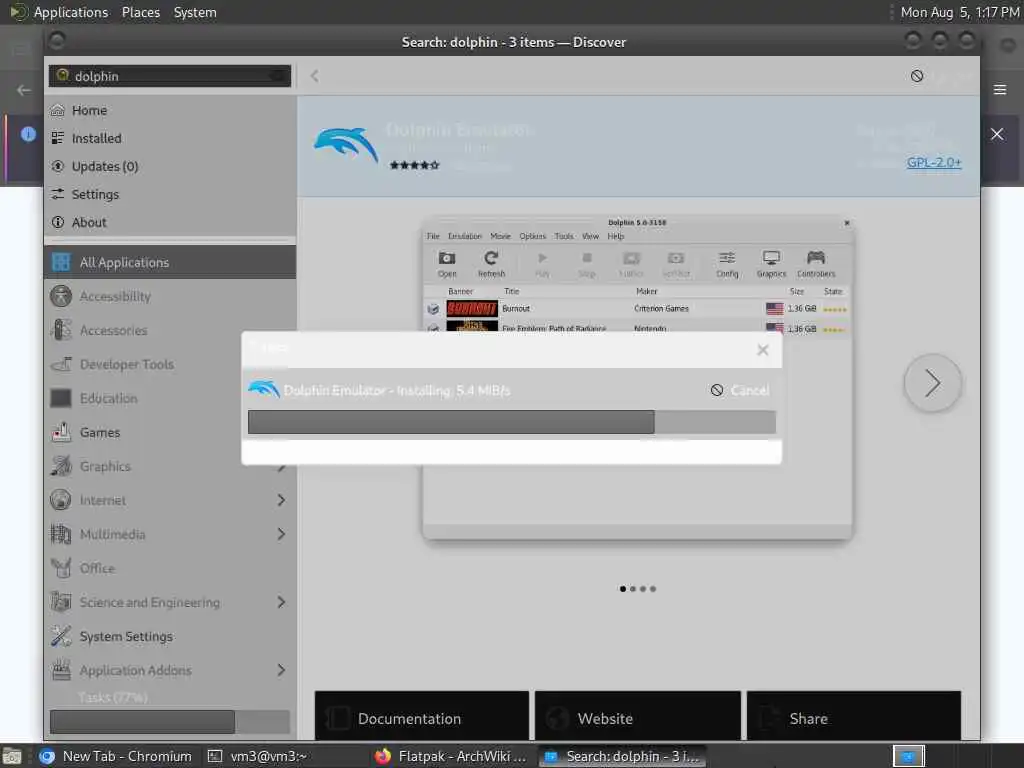The width and height of the screenshot is (1024, 768).
Task: Click the Tasks progress bar in sidebar
Action: (170, 722)
